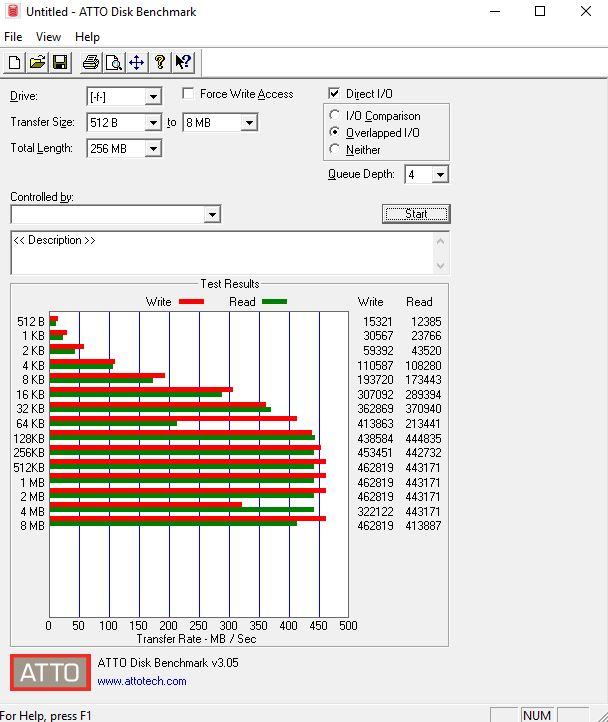Click inside the Description text box
The height and width of the screenshot is (722, 608).
click(222, 253)
